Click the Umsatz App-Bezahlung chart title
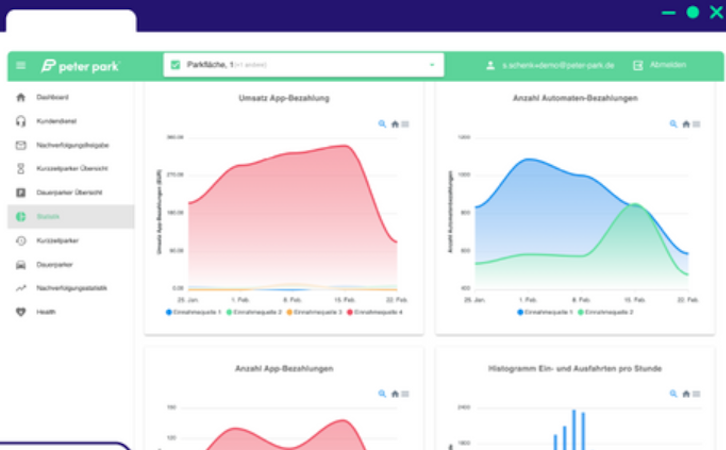 click(x=284, y=98)
